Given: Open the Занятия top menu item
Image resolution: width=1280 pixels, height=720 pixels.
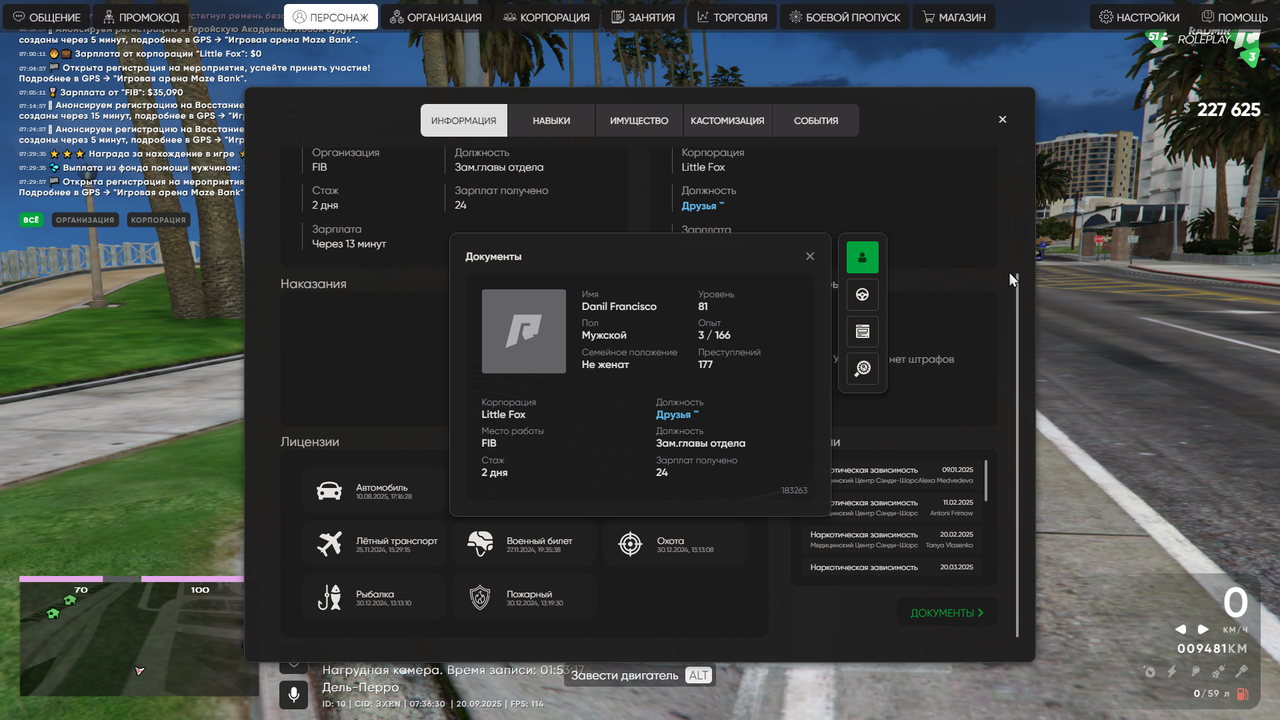Looking at the screenshot, I should (643, 17).
